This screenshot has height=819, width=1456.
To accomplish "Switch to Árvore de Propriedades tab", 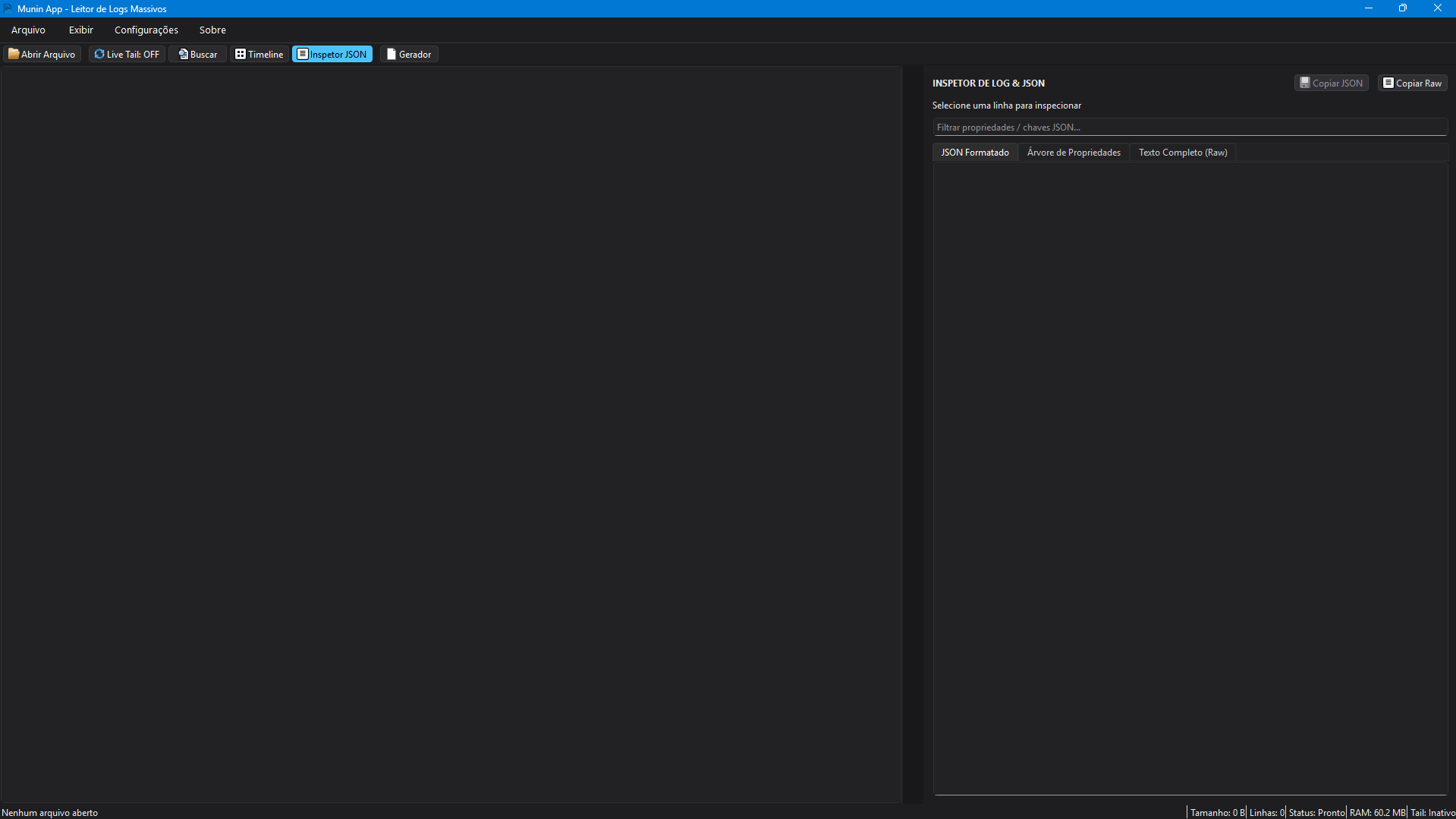I will [x=1074, y=152].
